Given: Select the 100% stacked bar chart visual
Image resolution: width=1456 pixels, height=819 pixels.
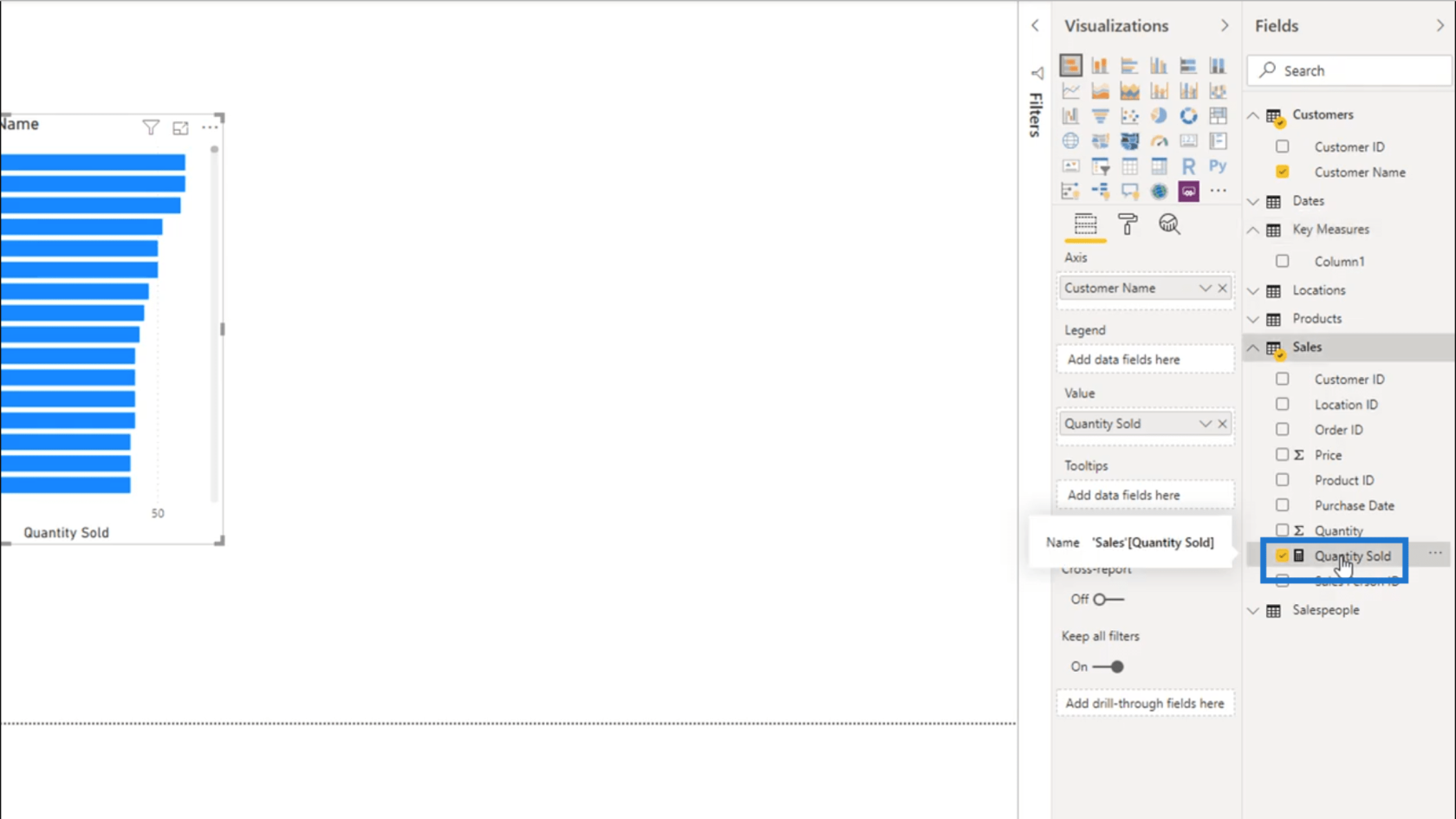Looking at the screenshot, I should click(1188, 65).
